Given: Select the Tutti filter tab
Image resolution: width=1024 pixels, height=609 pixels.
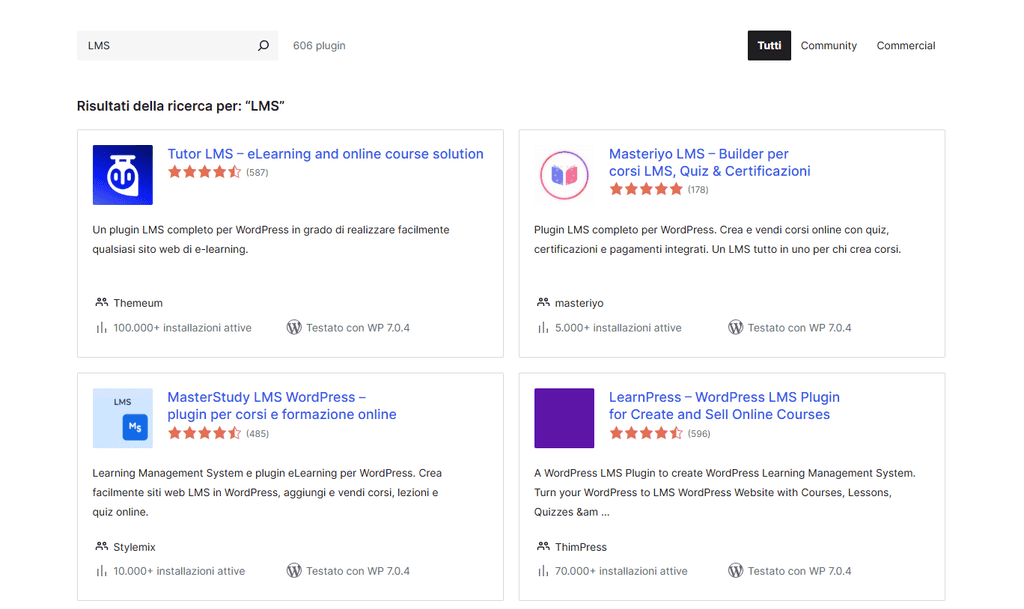Looking at the screenshot, I should click(769, 46).
